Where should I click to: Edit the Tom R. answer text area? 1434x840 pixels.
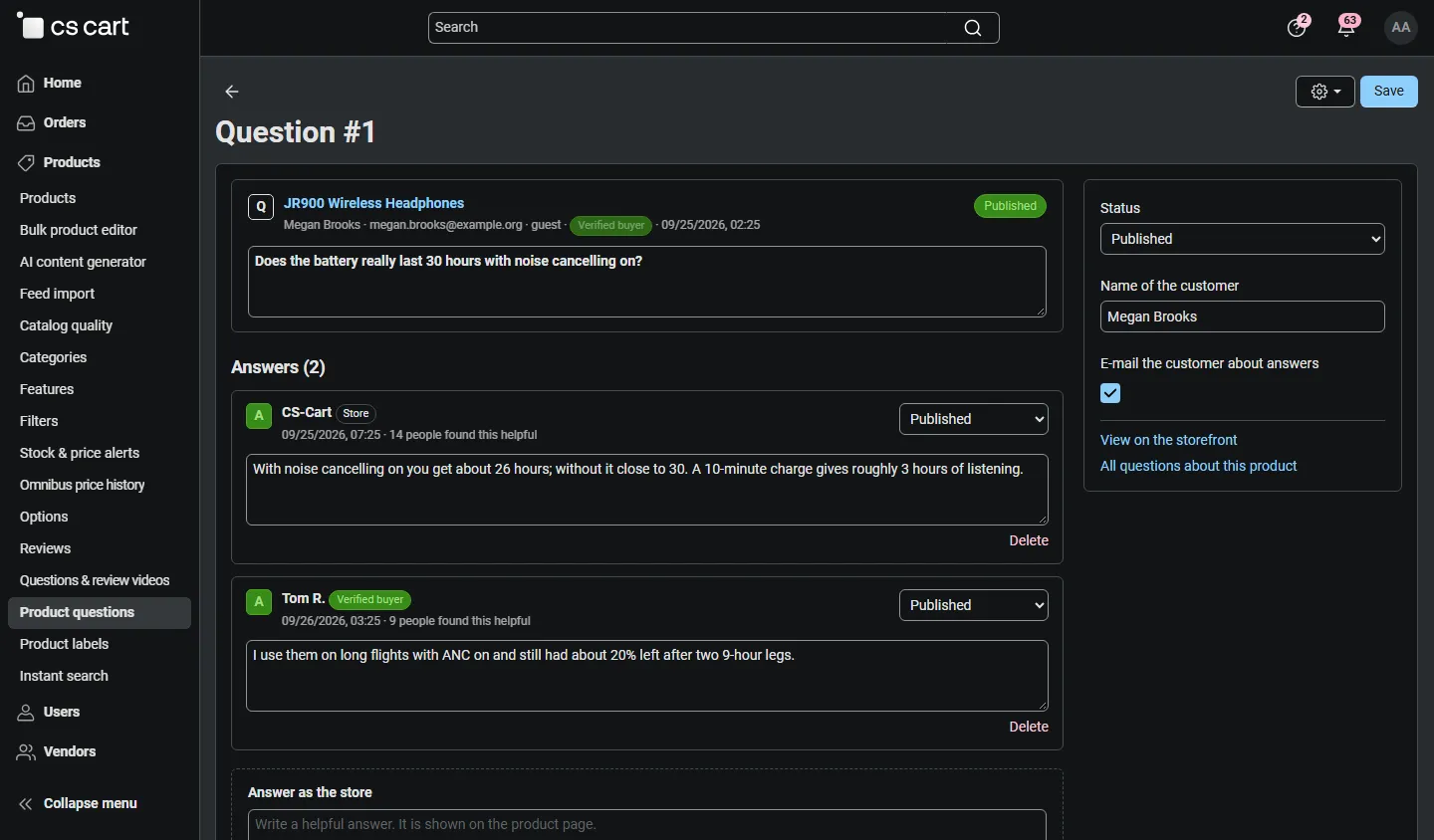pyautogui.click(x=647, y=677)
